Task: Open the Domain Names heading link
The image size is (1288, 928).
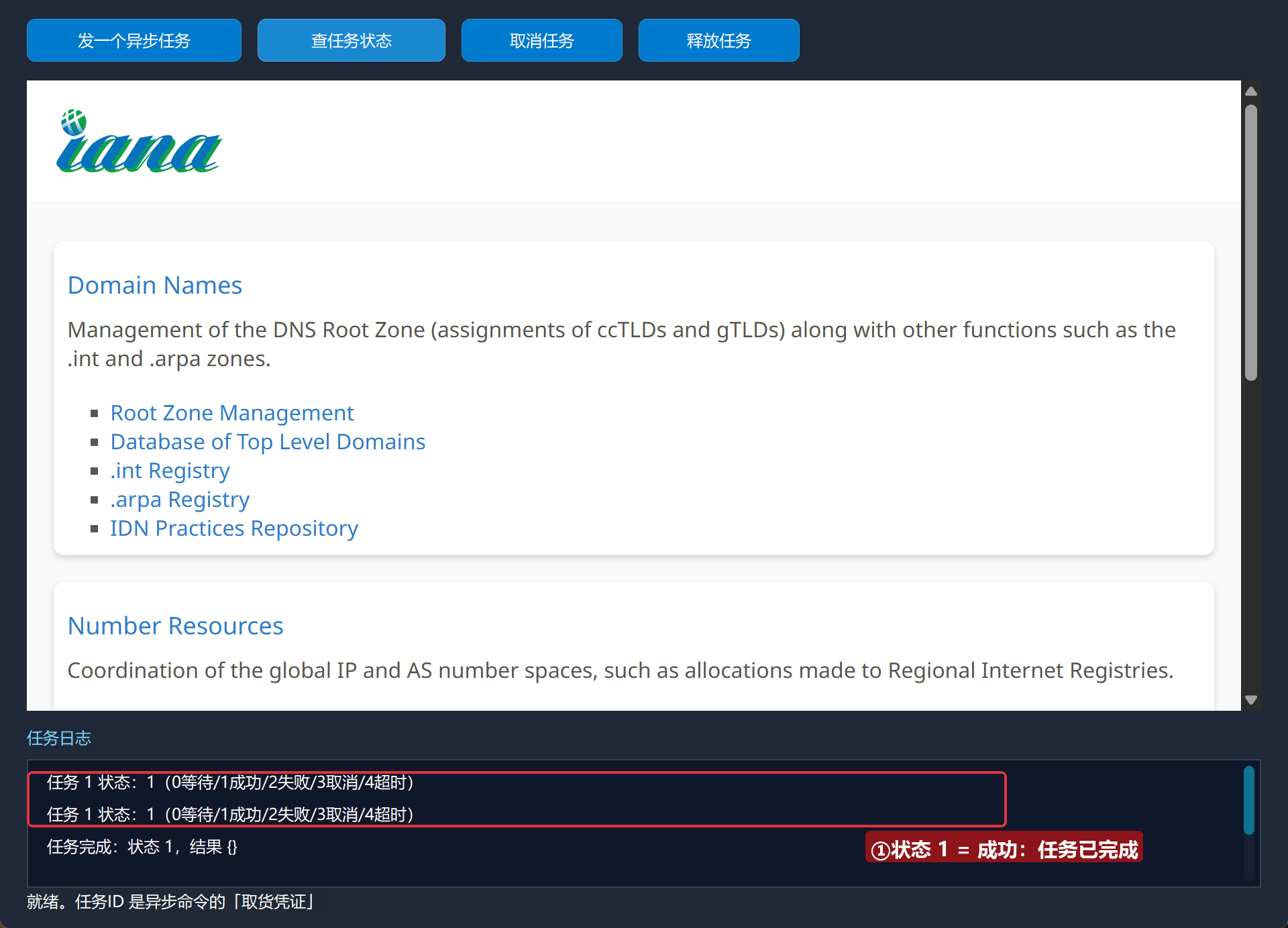Action: point(155,286)
